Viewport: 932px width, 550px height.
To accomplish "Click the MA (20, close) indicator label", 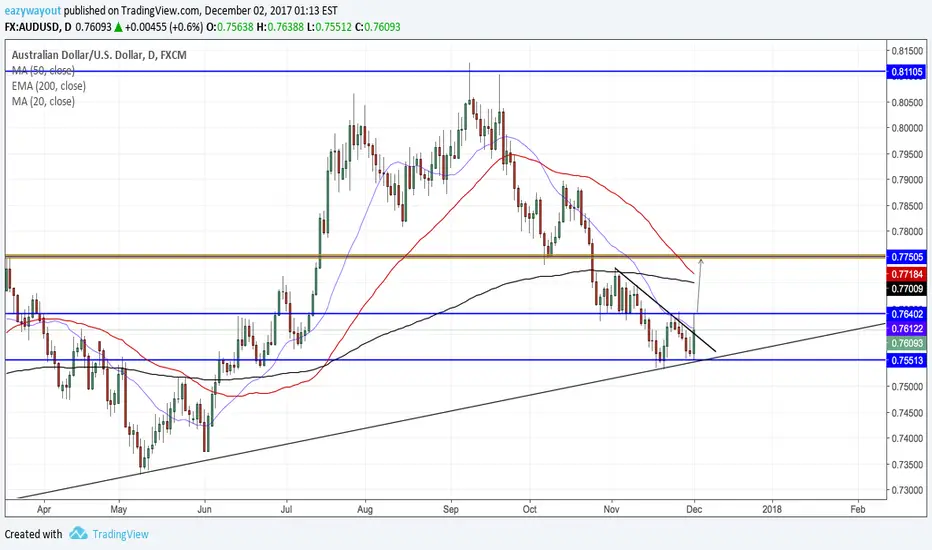I will (43, 101).
